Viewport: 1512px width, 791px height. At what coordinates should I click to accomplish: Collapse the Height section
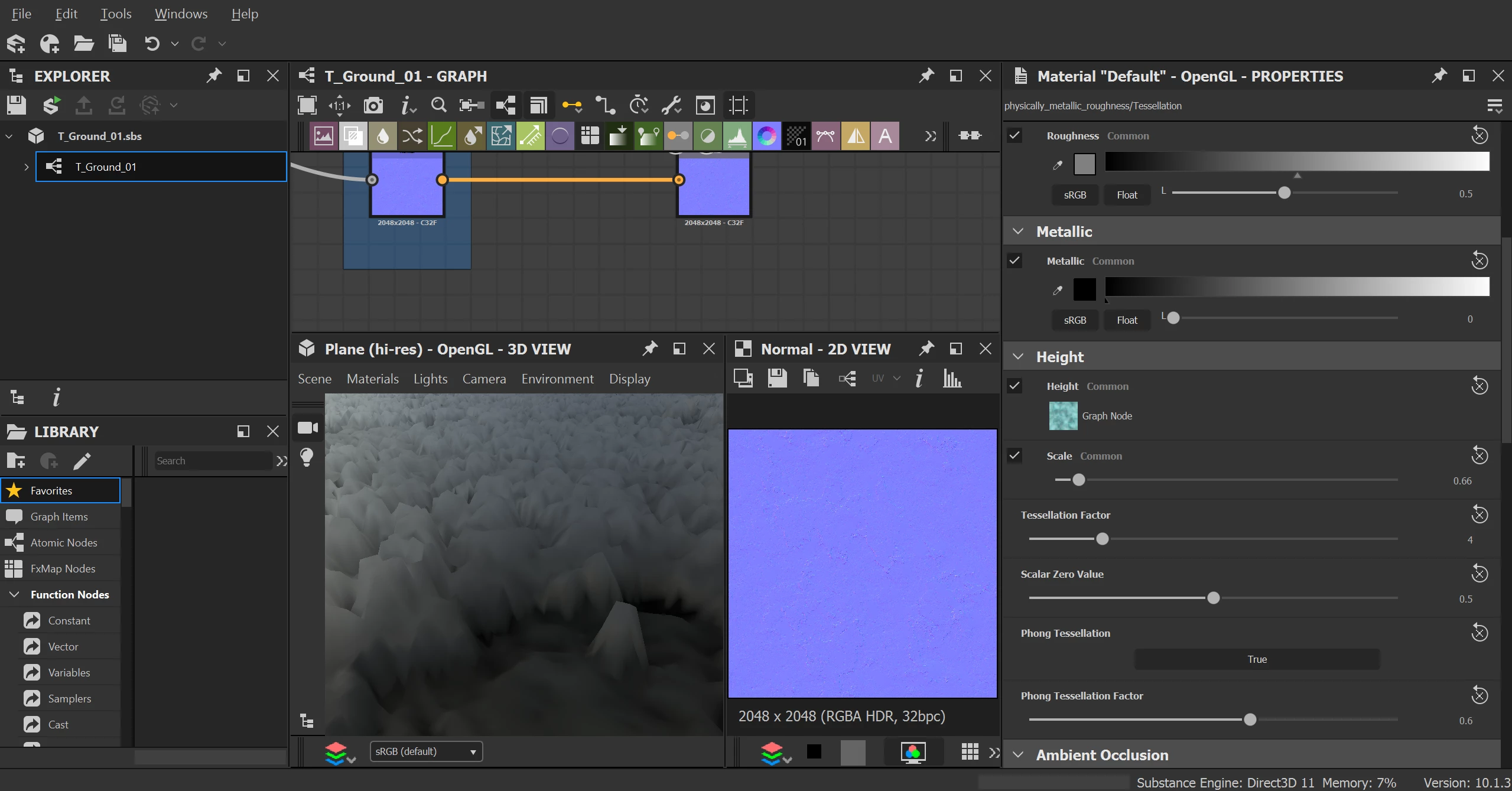pyautogui.click(x=1018, y=357)
